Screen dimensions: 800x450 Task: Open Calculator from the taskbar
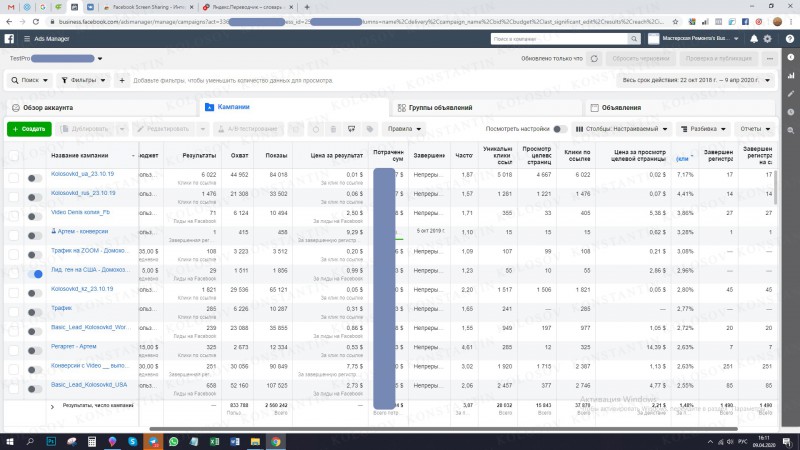pos(92,441)
